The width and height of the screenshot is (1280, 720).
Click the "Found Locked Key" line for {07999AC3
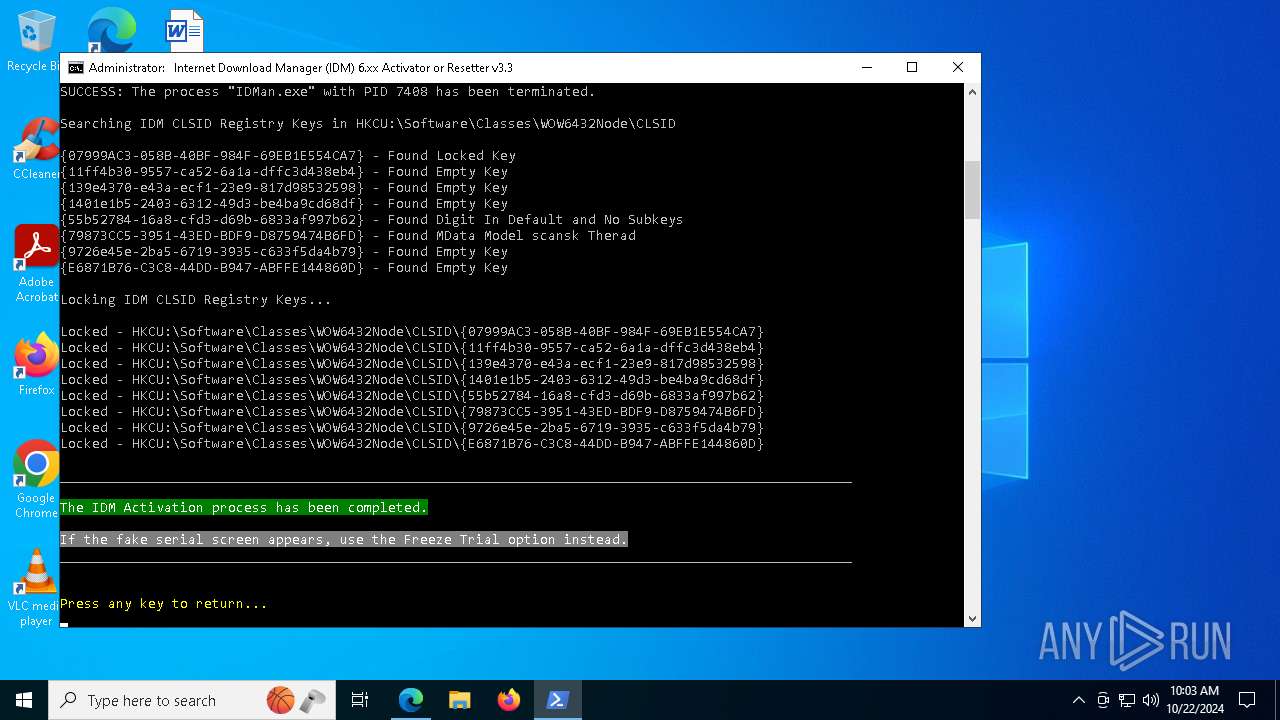point(288,156)
